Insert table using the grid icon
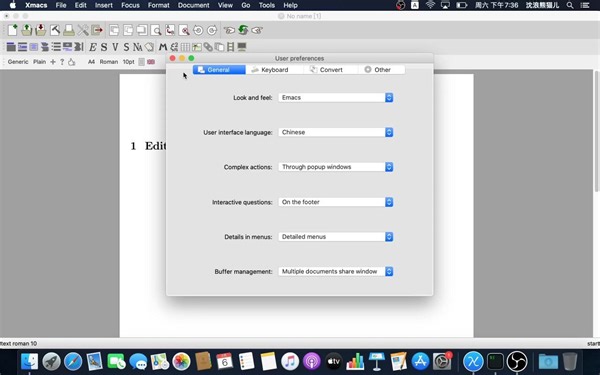Image resolution: width=600 pixels, height=375 pixels. pos(185,47)
